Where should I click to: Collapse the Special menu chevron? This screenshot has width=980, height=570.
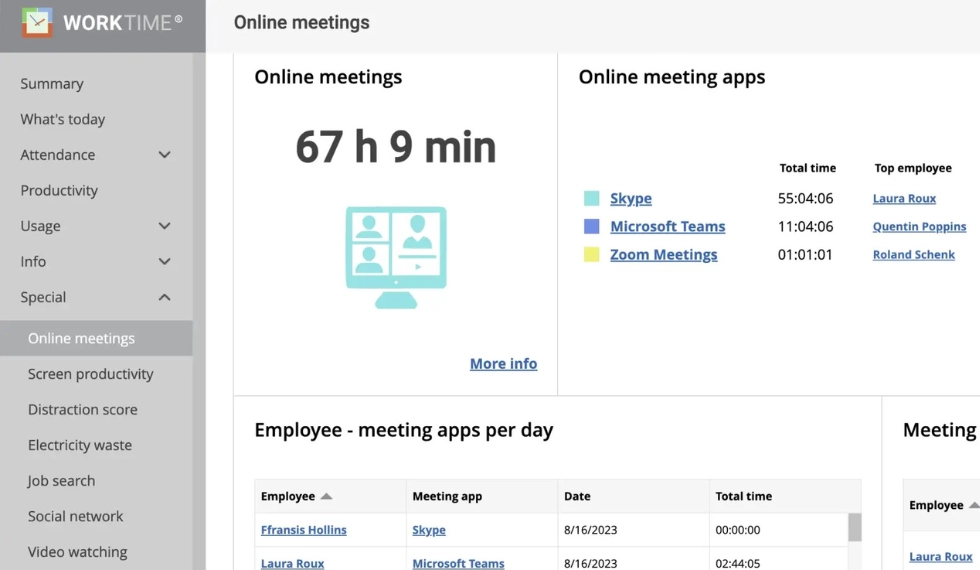click(164, 297)
